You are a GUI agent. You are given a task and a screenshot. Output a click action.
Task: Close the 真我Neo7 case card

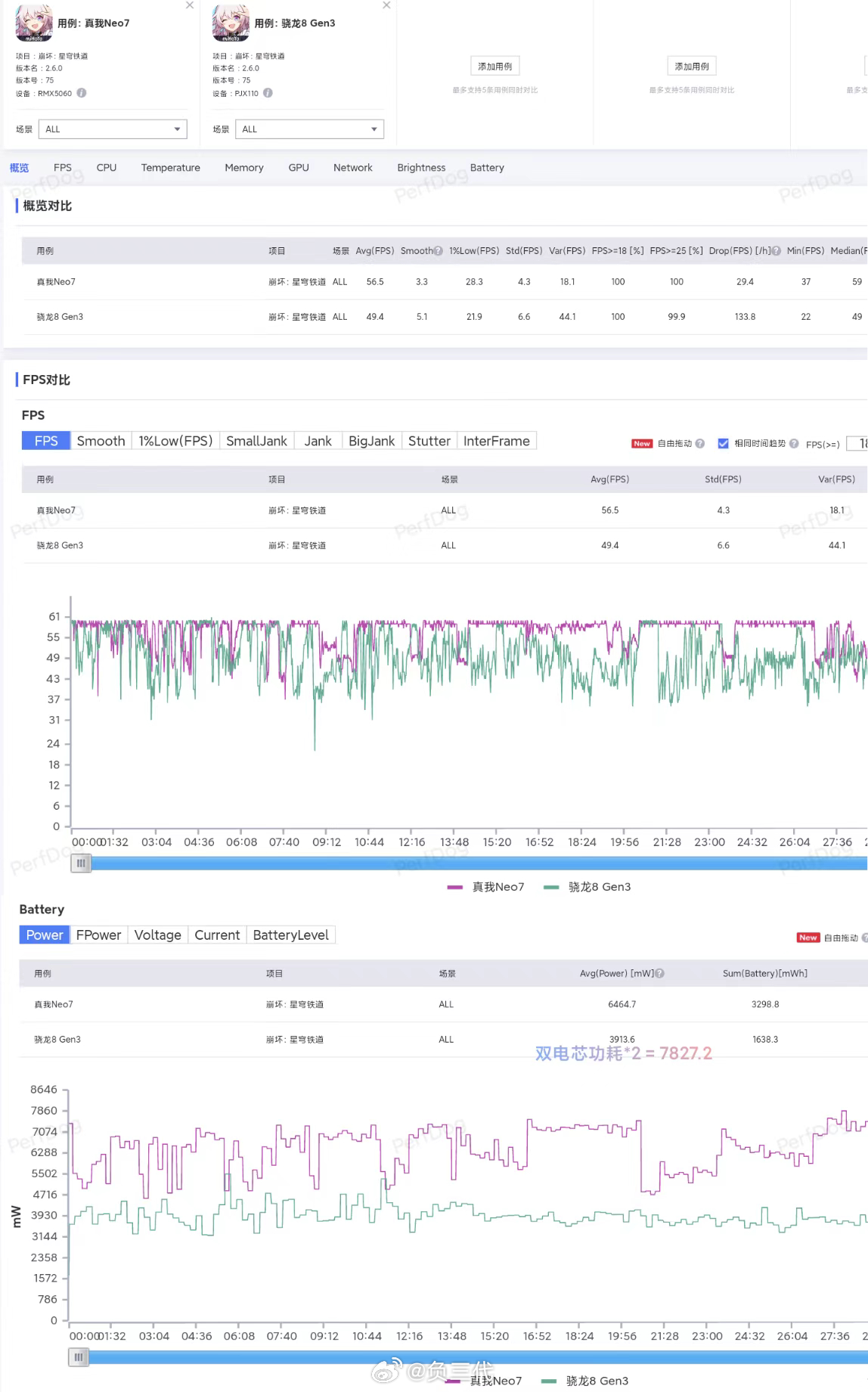(x=190, y=5)
